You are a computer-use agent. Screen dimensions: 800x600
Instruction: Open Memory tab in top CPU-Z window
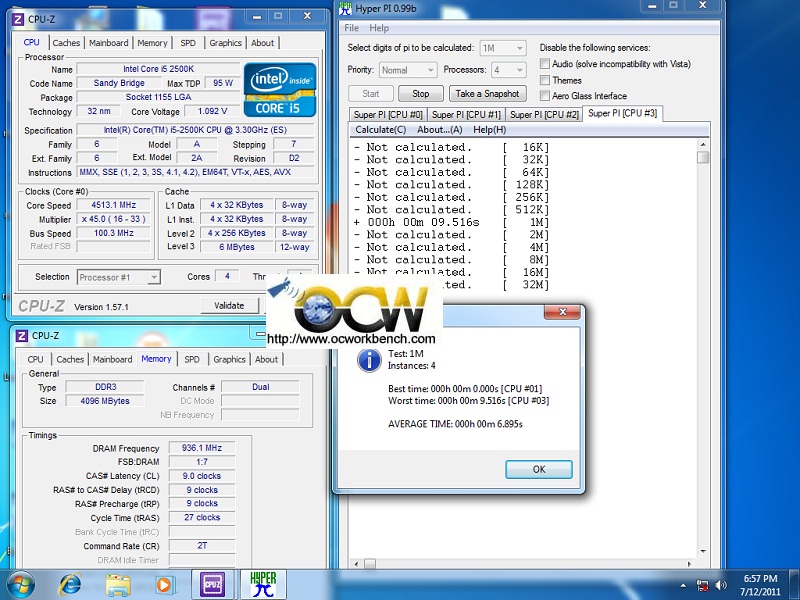(x=152, y=43)
